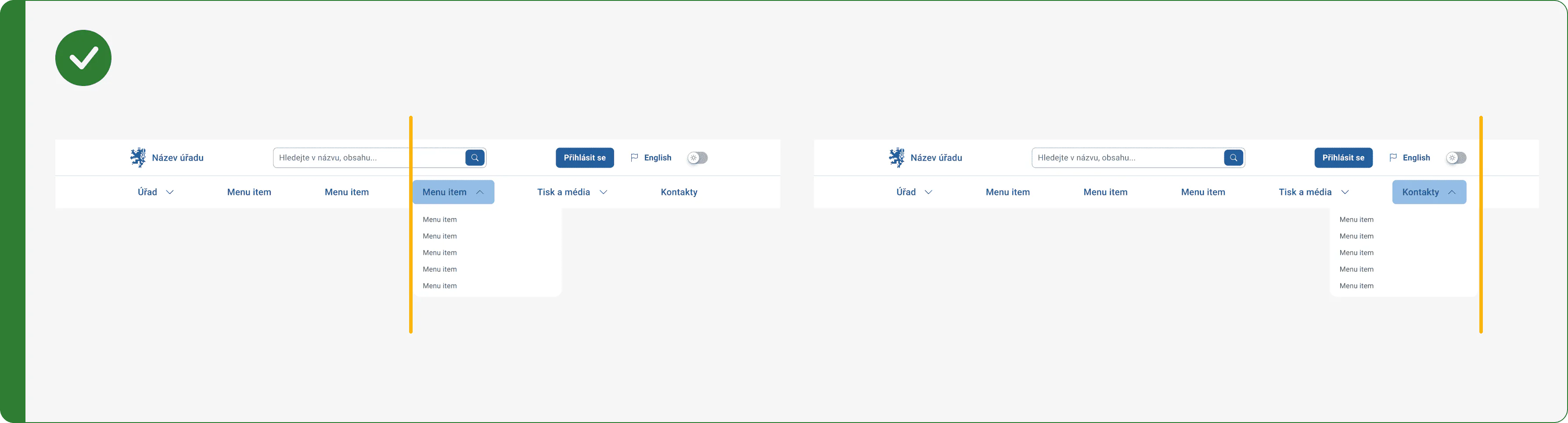Click the flag icon beside left English
Viewport: 1568px width, 423px height.
(634, 158)
